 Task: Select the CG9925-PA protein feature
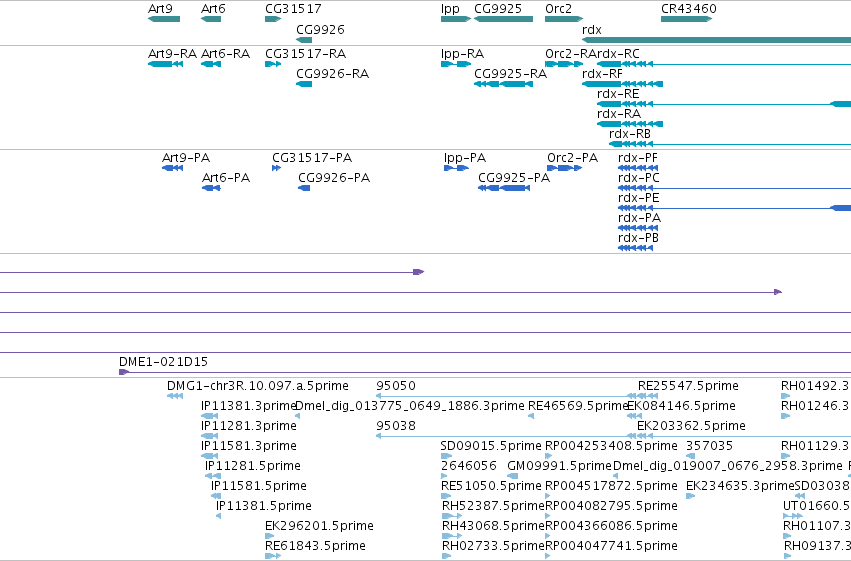click(x=504, y=188)
